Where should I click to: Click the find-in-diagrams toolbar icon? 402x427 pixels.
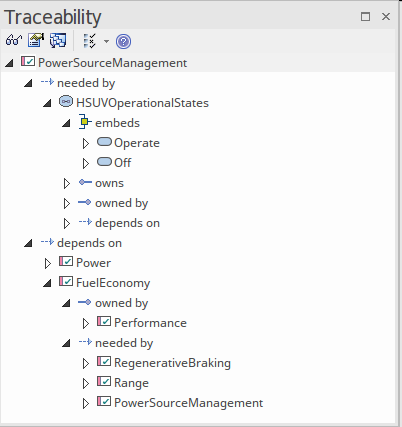point(58,41)
